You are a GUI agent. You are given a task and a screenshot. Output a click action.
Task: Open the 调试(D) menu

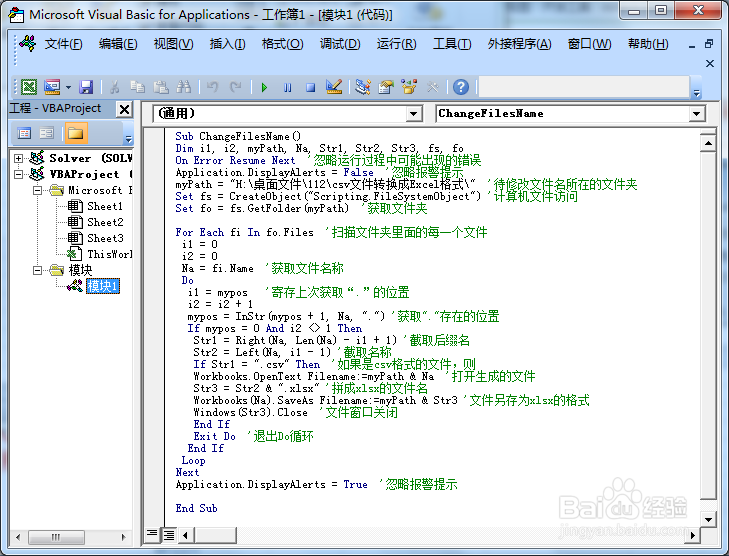point(340,44)
